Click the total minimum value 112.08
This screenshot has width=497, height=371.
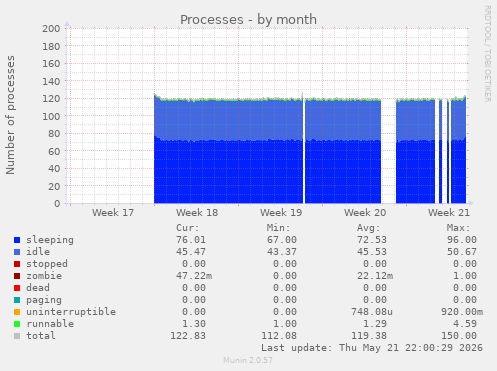[x=279, y=336]
